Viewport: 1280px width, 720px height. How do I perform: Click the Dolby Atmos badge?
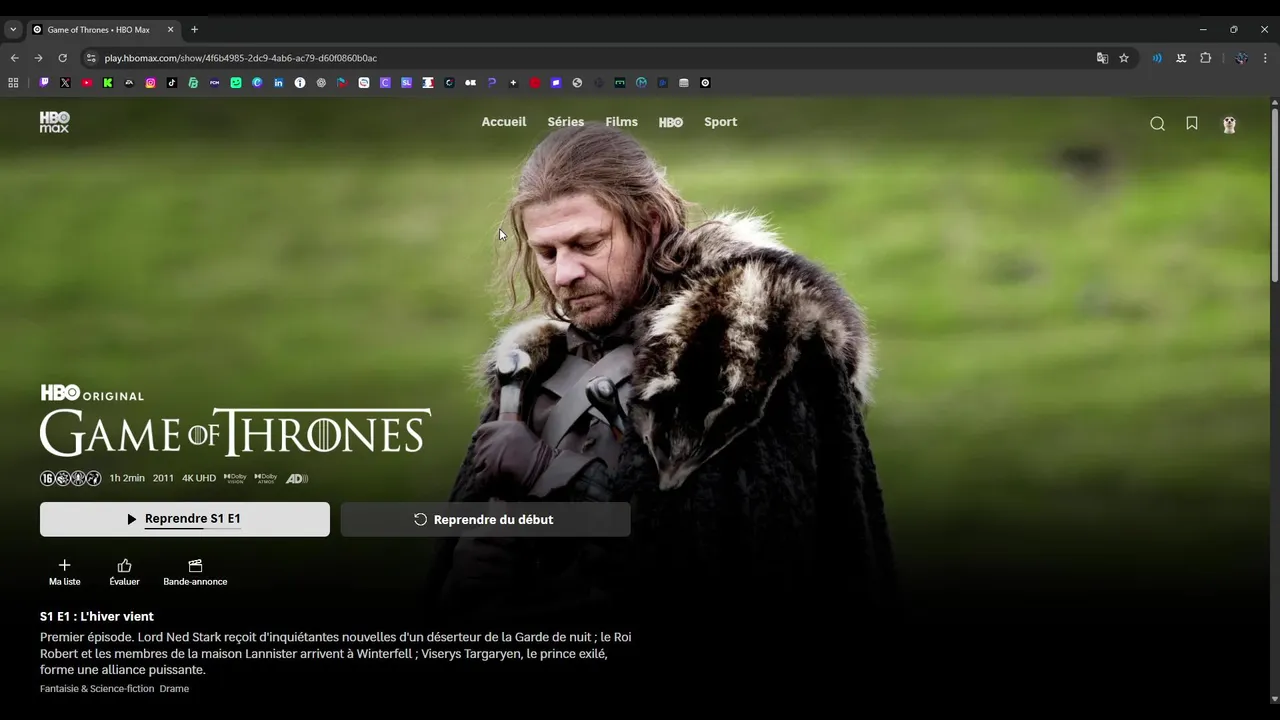tap(266, 478)
